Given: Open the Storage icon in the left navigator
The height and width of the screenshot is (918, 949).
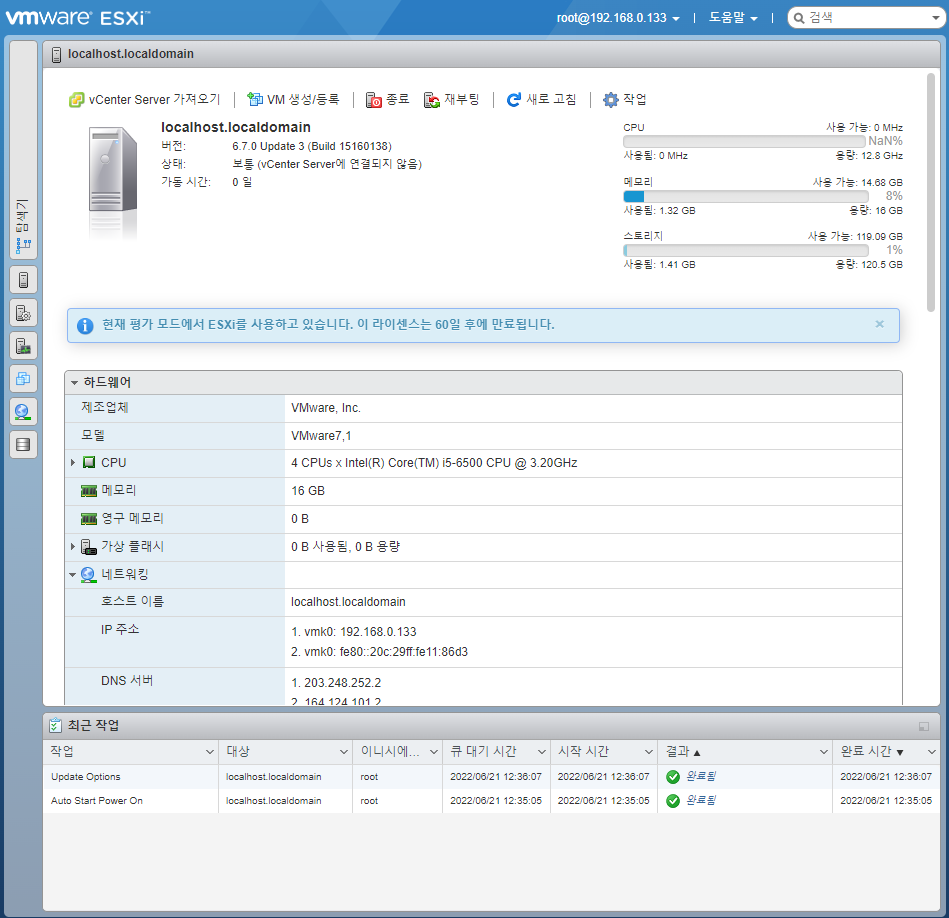Looking at the screenshot, I should [24, 445].
